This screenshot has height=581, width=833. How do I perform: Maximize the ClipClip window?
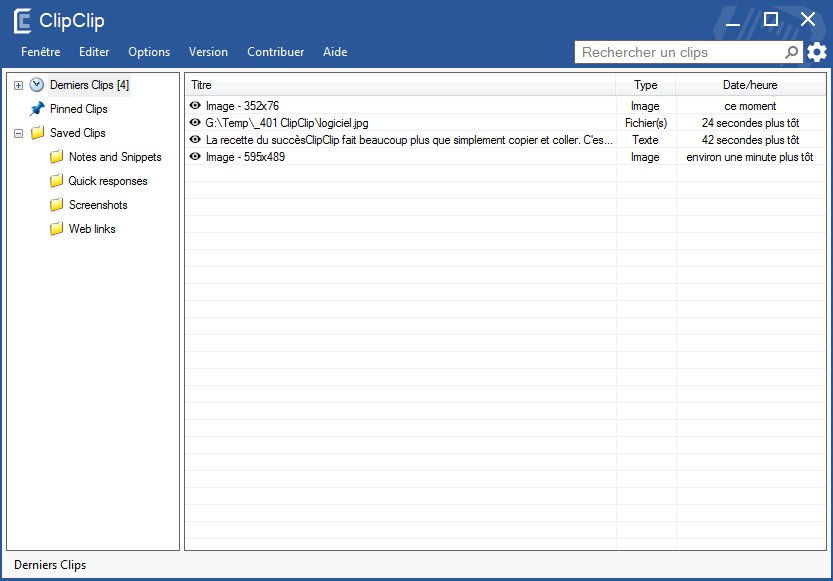pyautogui.click(x=771, y=20)
